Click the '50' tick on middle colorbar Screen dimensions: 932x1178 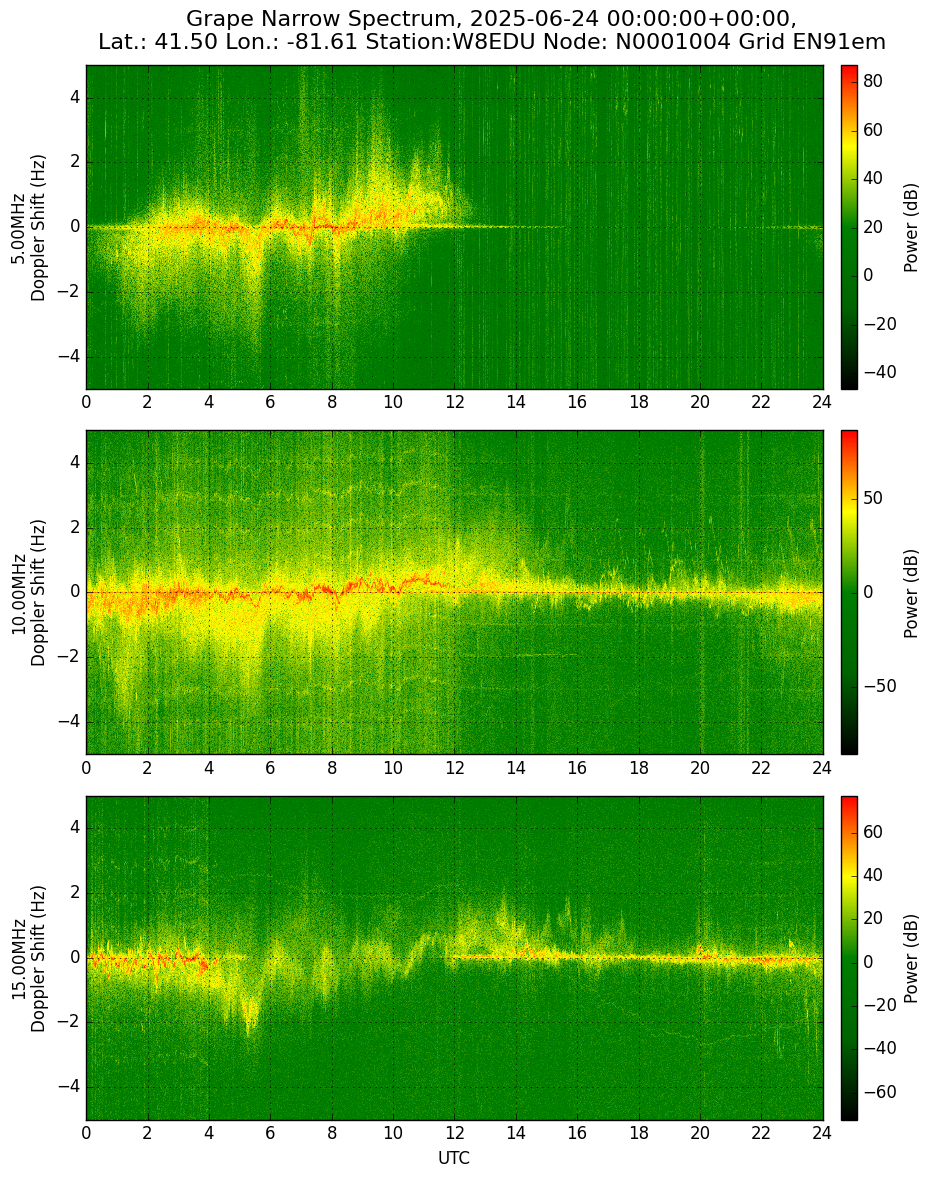tap(873, 499)
